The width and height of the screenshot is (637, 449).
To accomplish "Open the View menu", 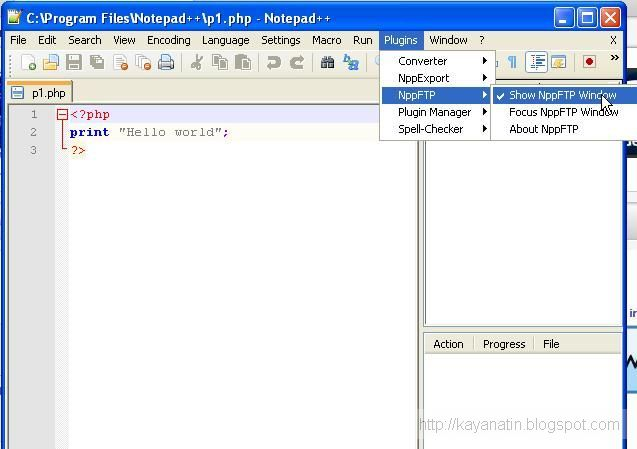I will (x=124, y=40).
